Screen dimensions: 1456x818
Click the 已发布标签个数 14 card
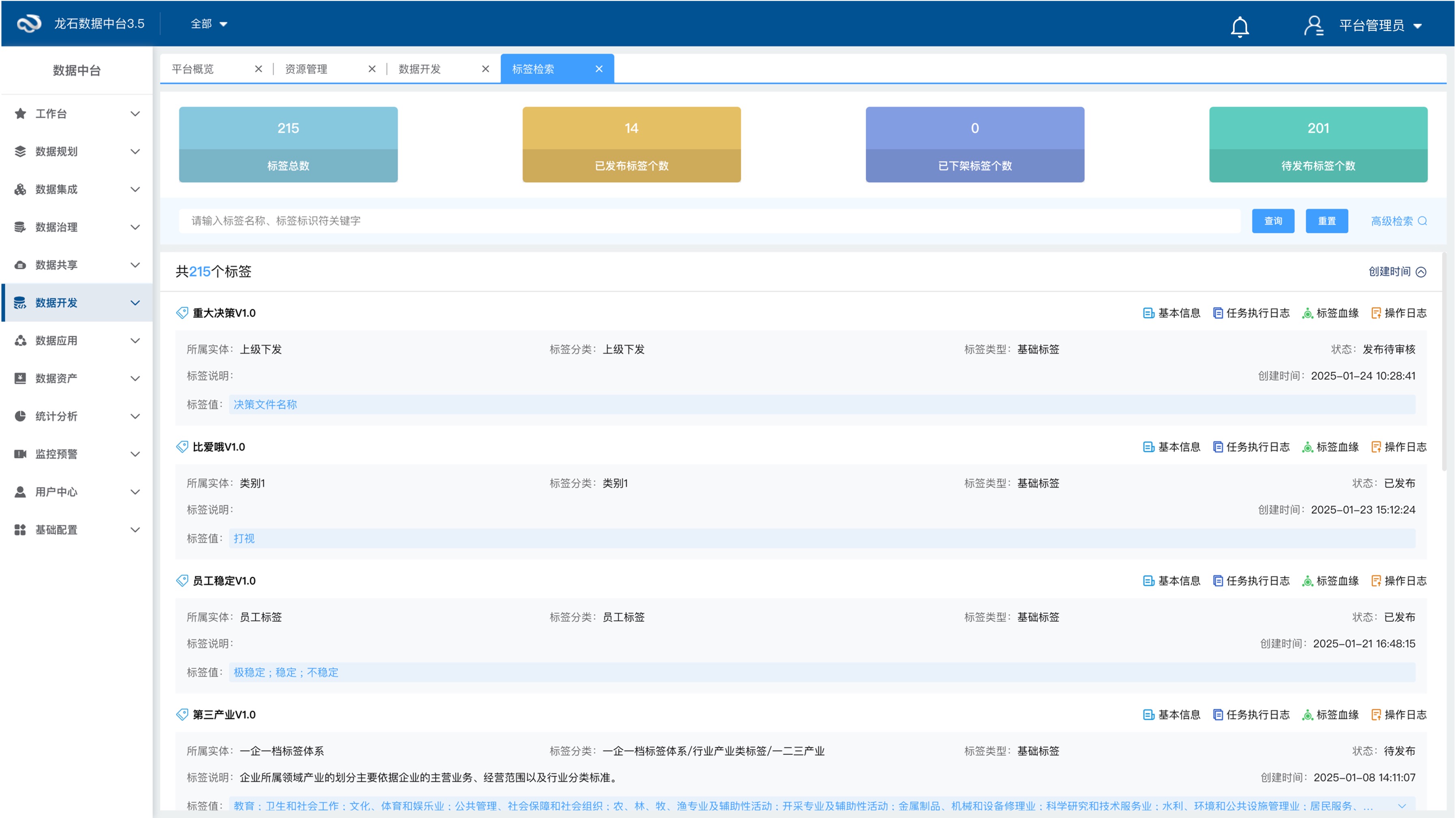(x=631, y=145)
